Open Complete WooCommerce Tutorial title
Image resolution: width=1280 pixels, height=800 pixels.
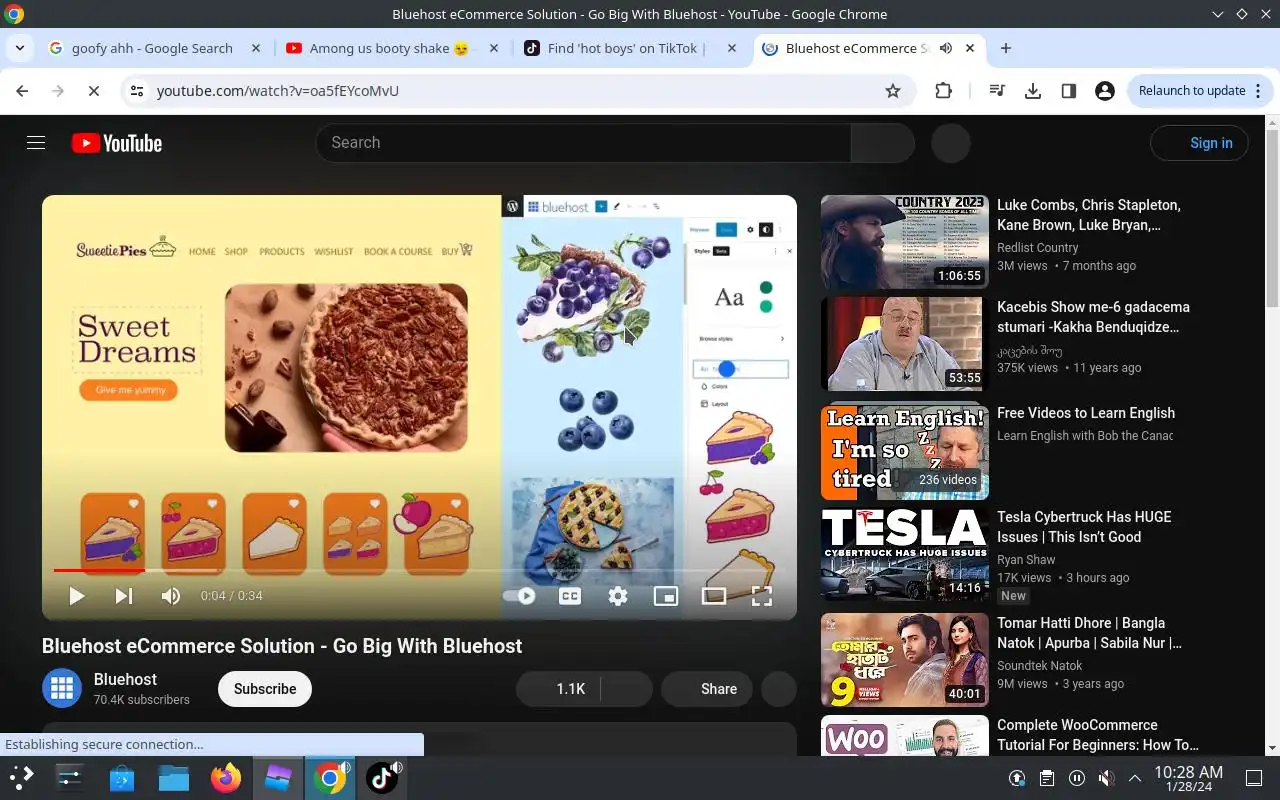tap(1098, 735)
